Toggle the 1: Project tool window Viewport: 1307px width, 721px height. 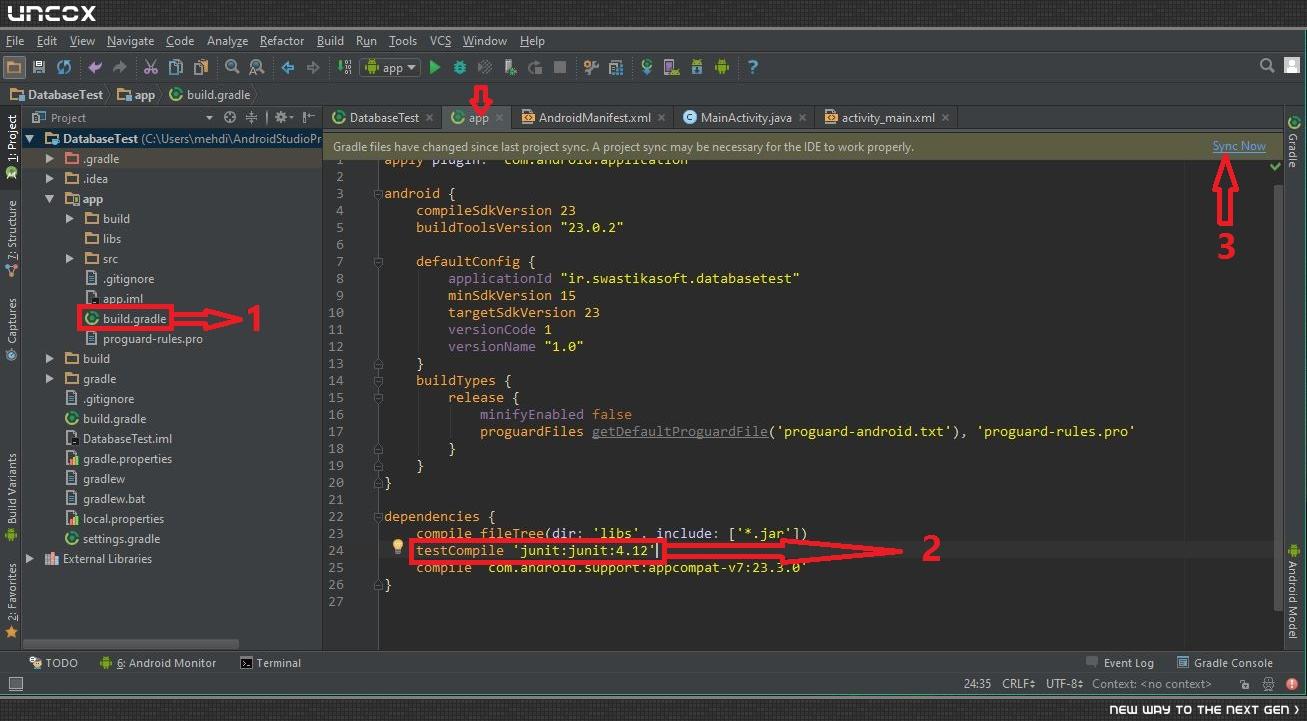(11, 148)
